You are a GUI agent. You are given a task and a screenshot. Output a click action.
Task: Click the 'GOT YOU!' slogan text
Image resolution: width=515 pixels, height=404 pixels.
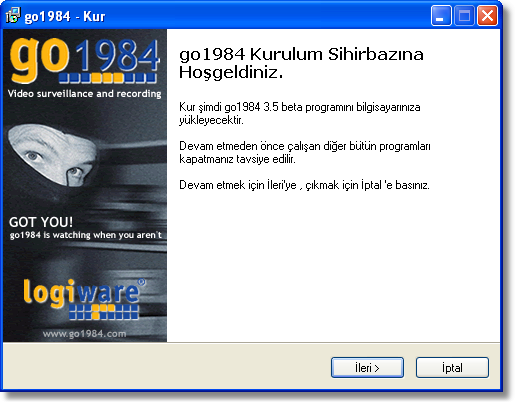pyautogui.click(x=41, y=222)
